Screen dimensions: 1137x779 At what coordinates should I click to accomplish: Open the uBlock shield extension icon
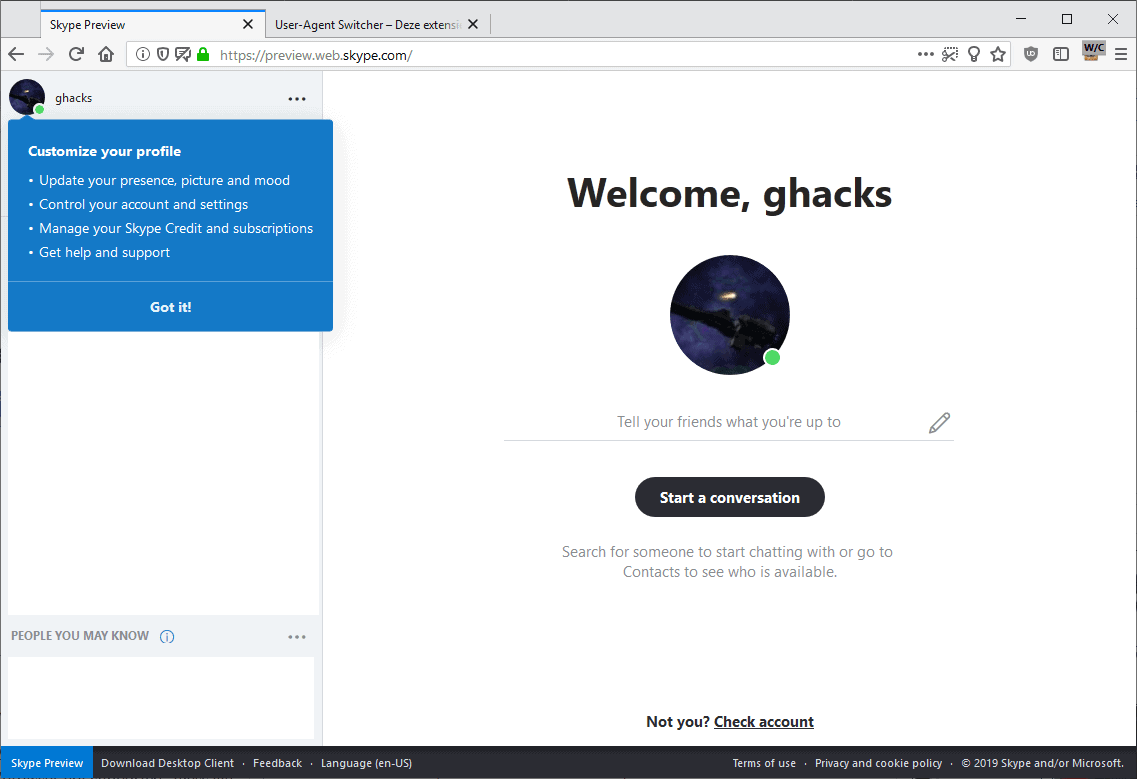[x=1030, y=54]
